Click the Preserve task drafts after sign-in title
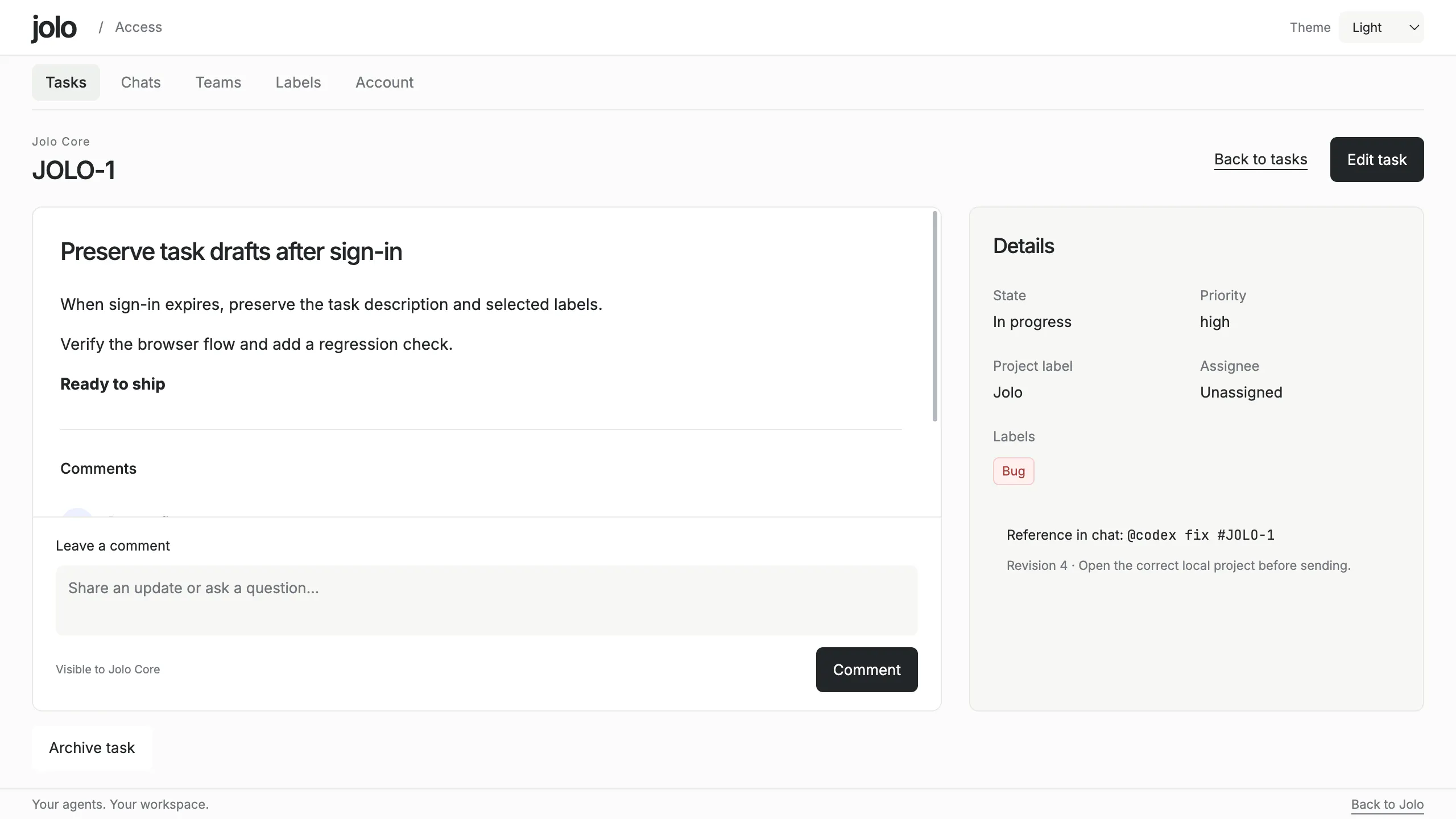This screenshot has height=819, width=1456. [x=231, y=251]
